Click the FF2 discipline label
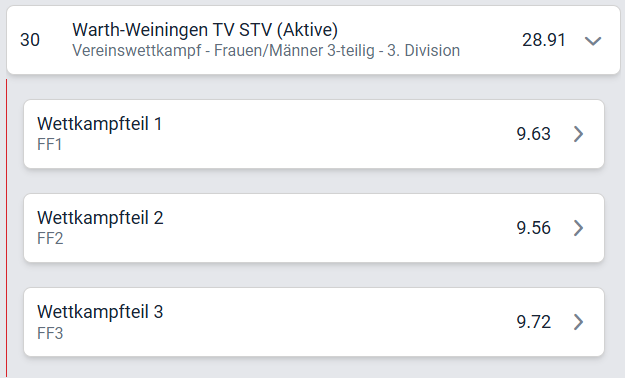This screenshot has height=378, width=625. [50, 239]
